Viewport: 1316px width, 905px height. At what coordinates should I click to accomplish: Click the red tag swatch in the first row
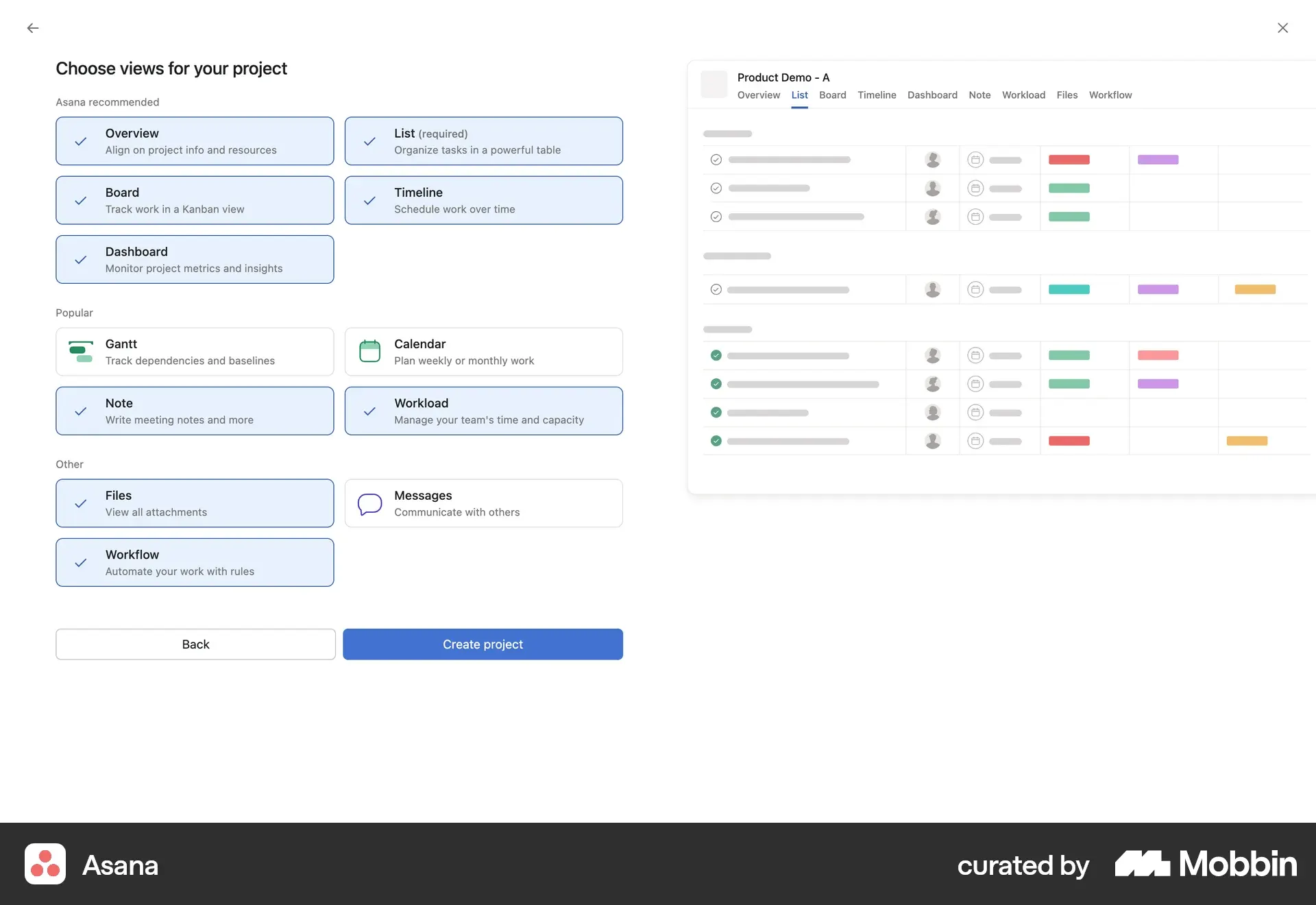tap(1069, 160)
